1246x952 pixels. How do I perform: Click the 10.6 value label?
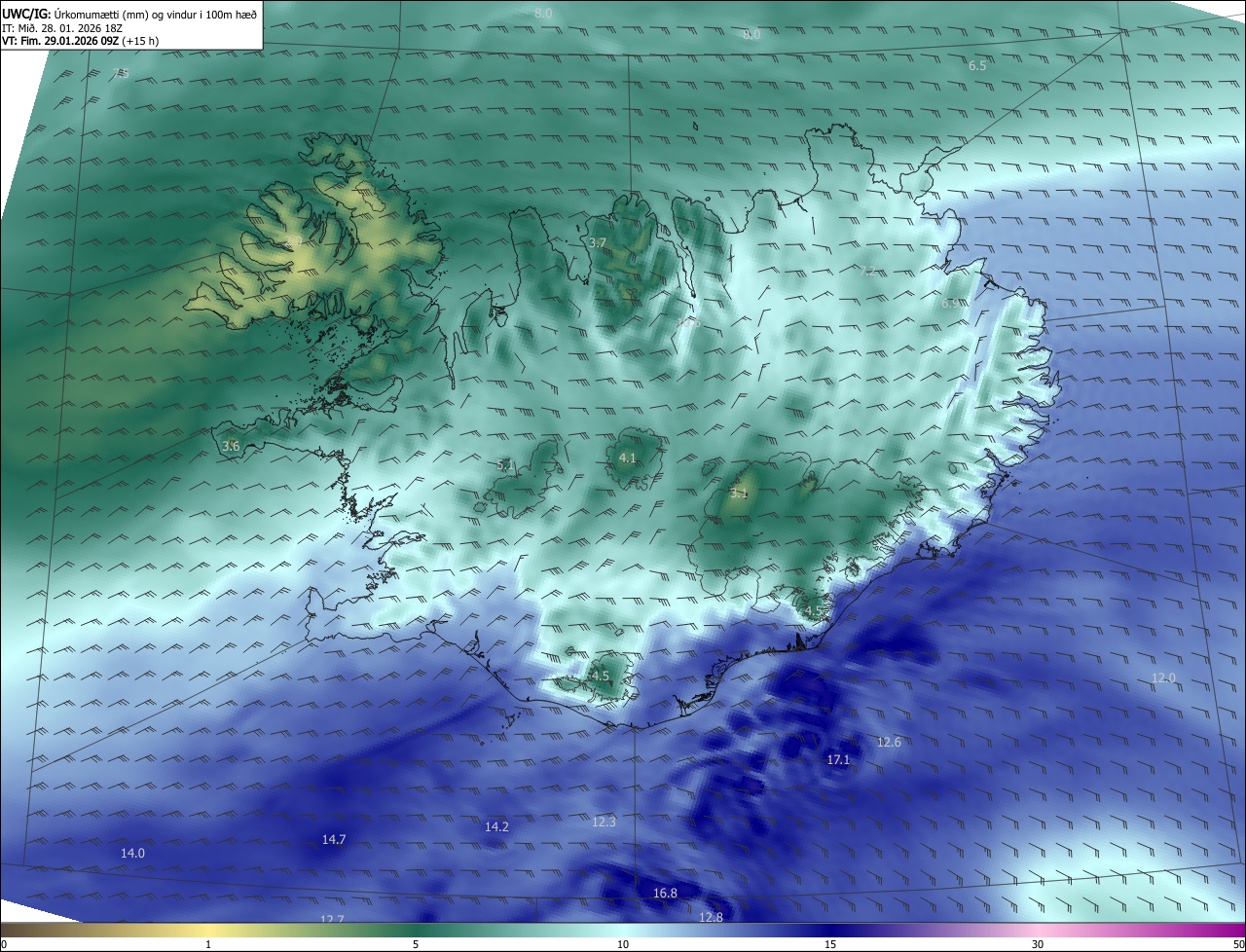[688, 322]
